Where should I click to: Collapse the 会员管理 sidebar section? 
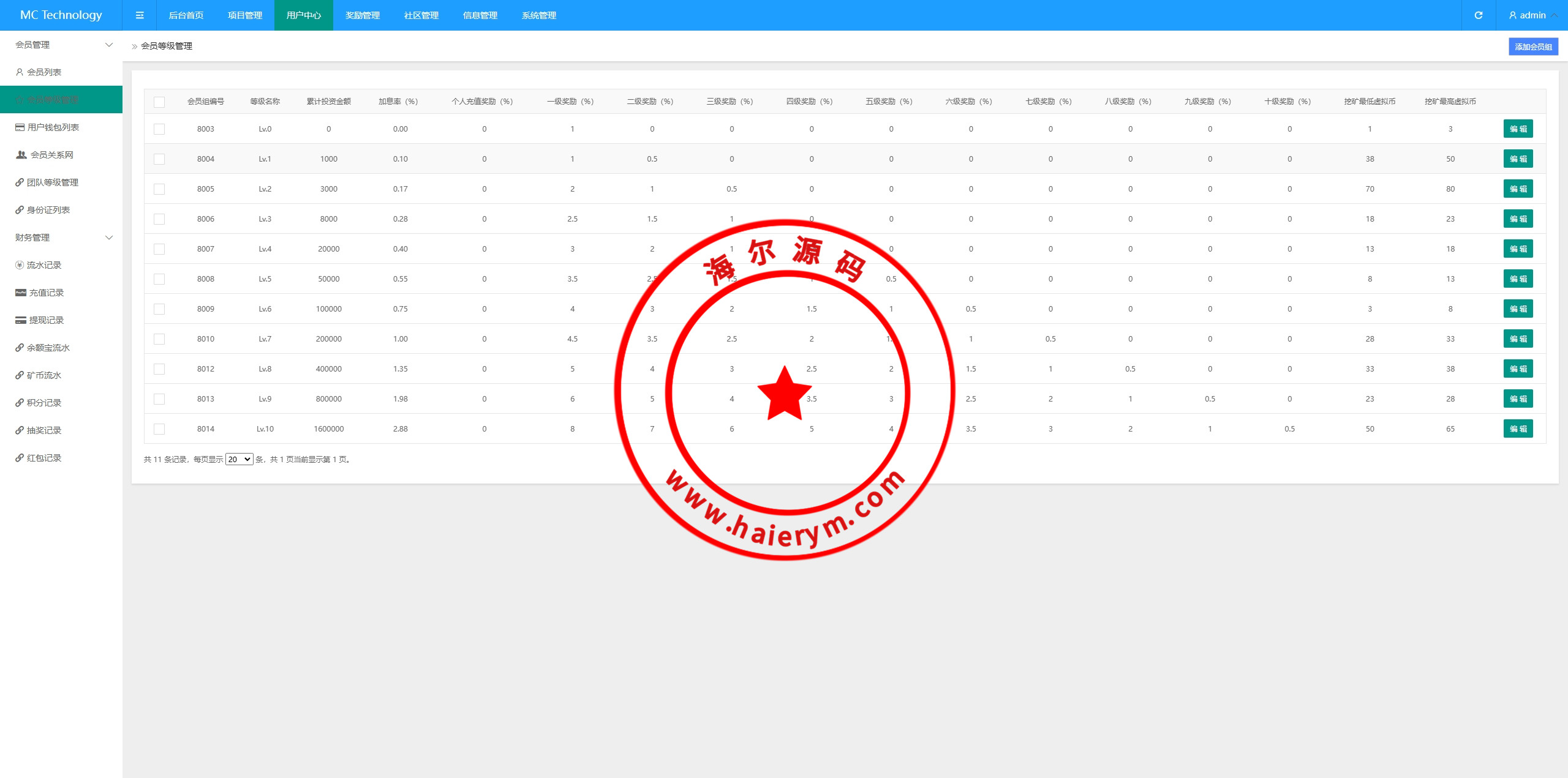pos(109,45)
